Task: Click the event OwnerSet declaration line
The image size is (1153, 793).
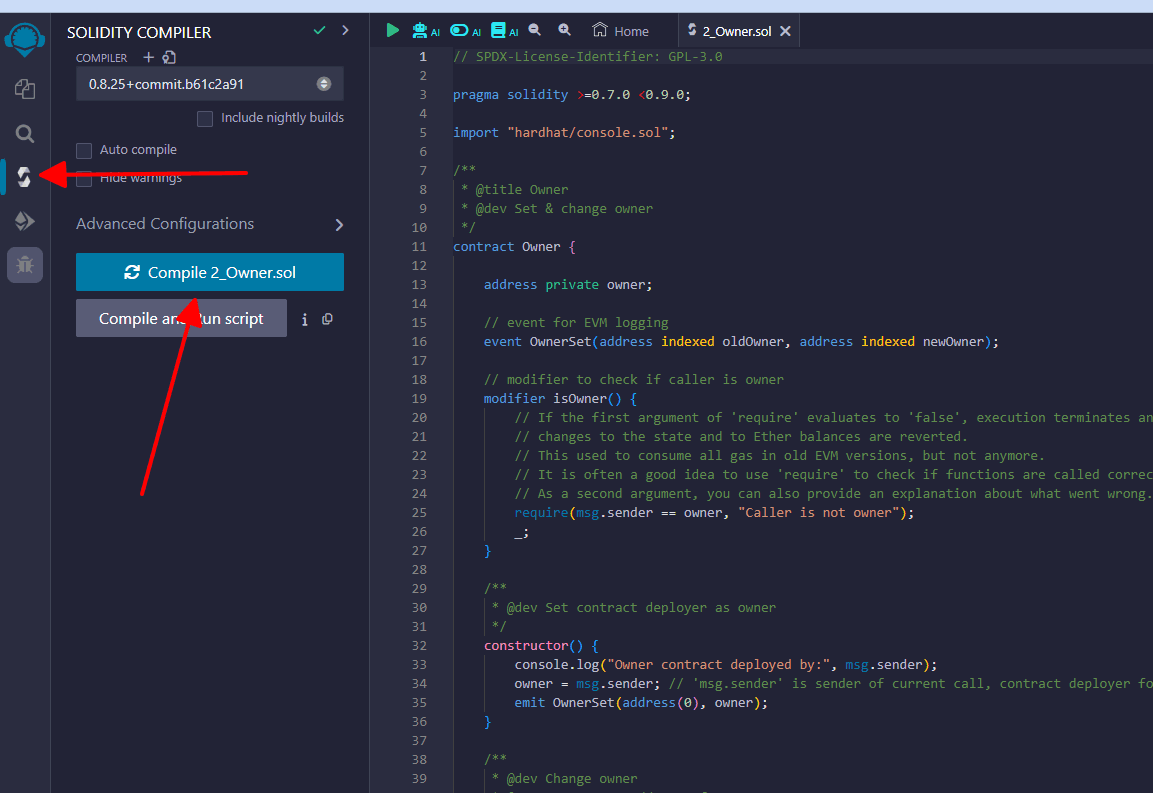Action: point(741,341)
